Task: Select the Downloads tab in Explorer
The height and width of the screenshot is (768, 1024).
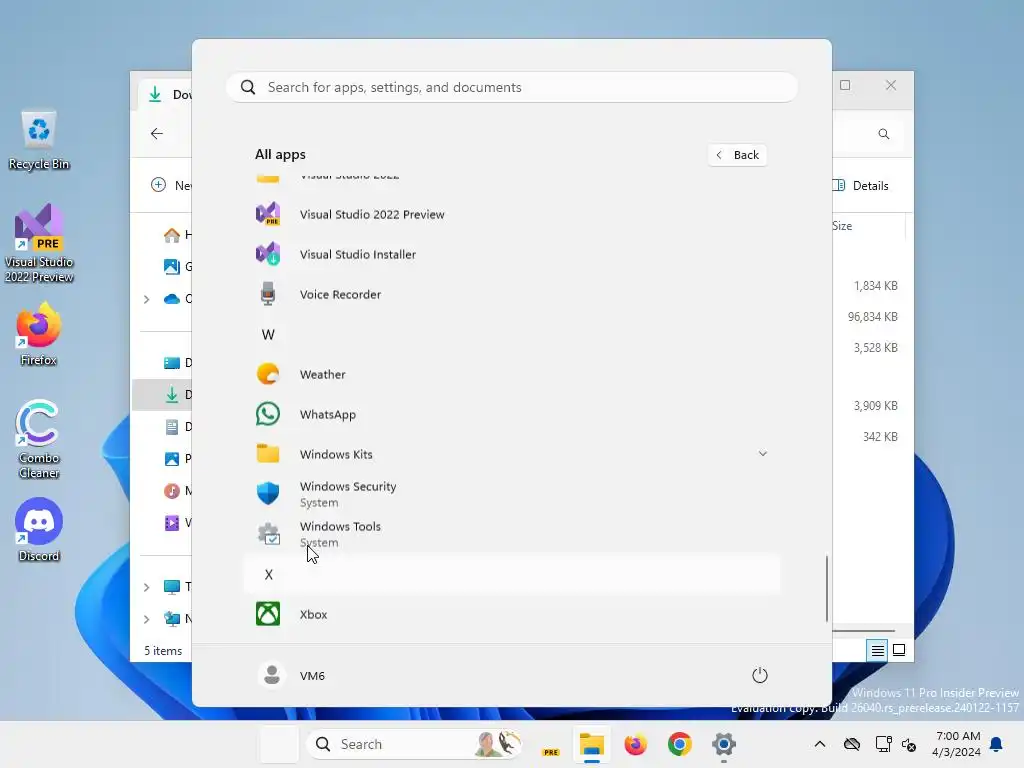Action: click(x=166, y=95)
